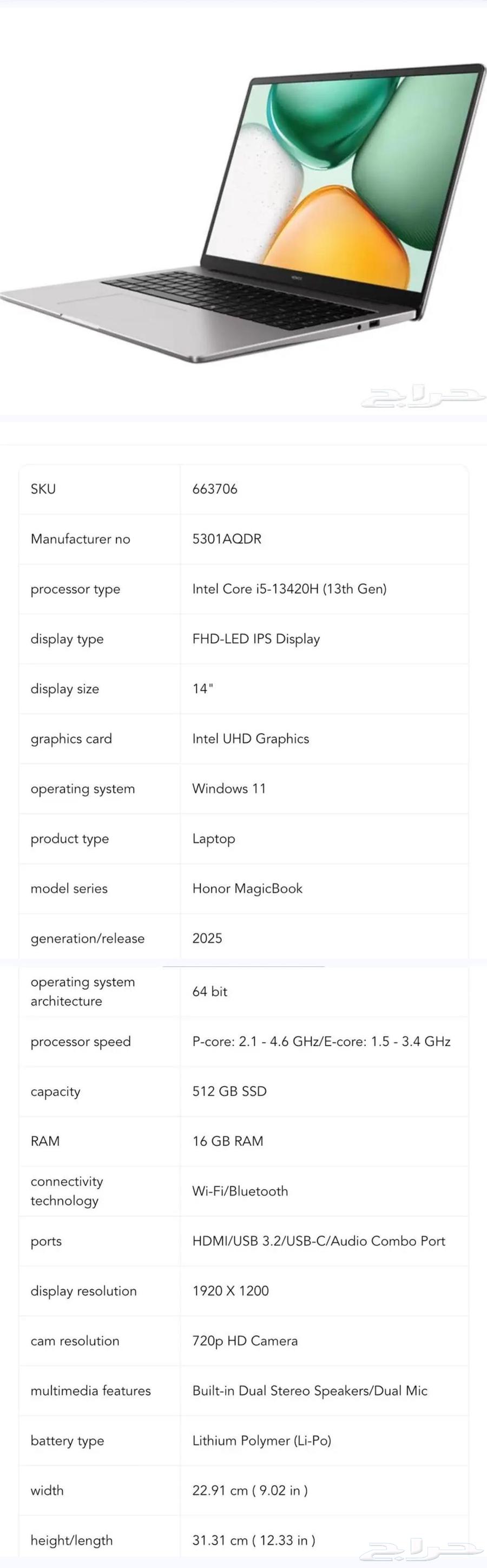Click the Lithium Polymer battery type value
Image resolution: width=487 pixels, height=1568 pixels.
click(x=261, y=1440)
